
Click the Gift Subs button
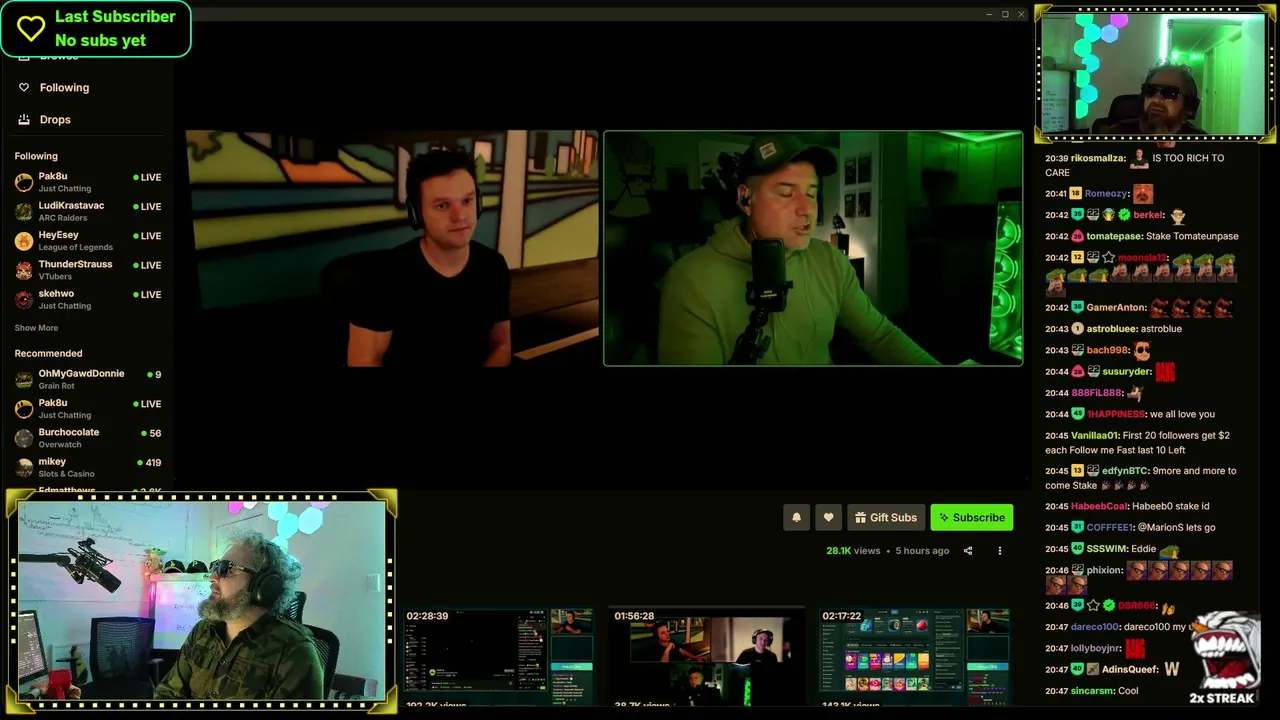point(885,517)
